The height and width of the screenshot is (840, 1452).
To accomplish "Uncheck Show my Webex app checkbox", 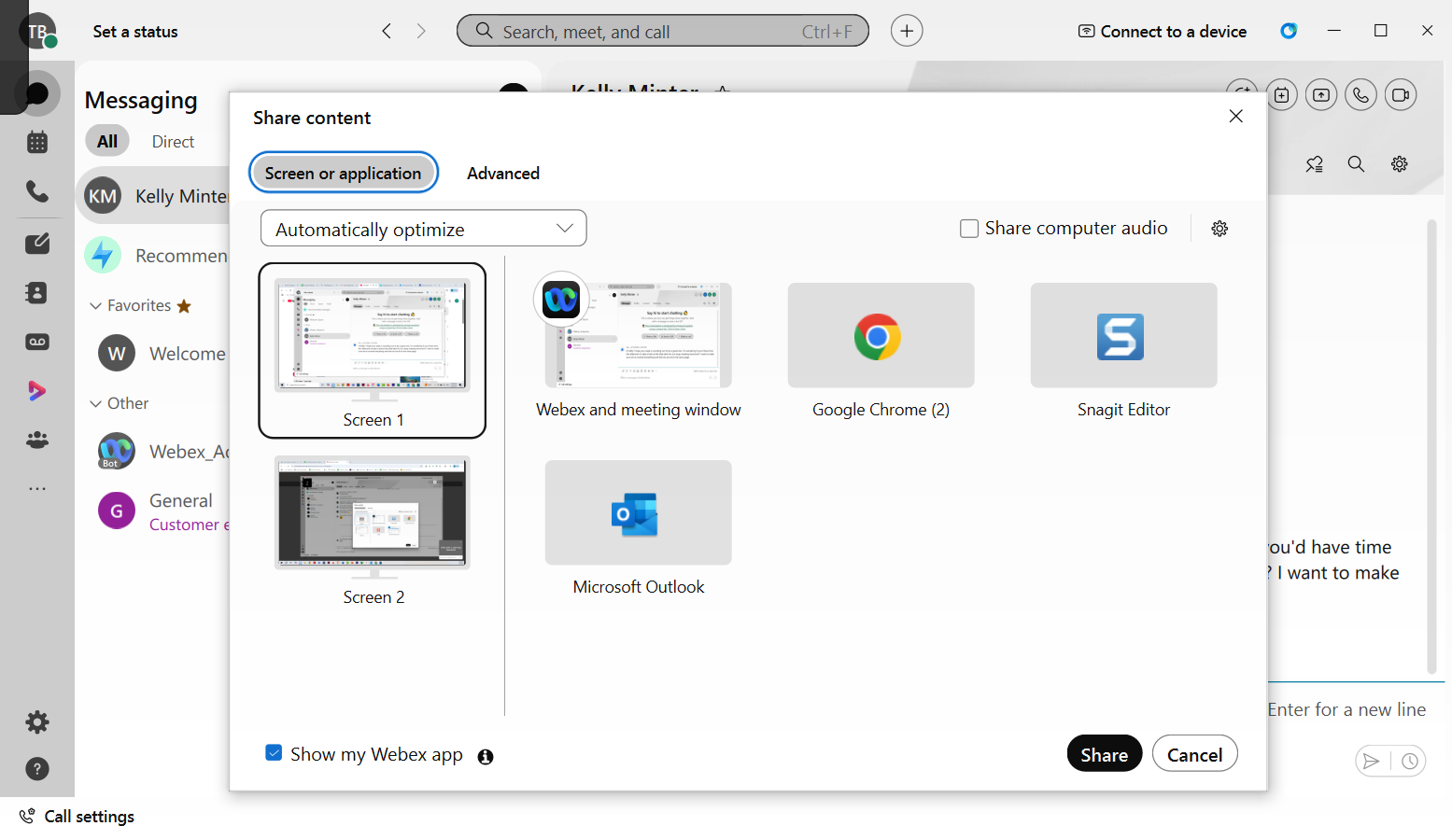I will pyautogui.click(x=274, y=753).
